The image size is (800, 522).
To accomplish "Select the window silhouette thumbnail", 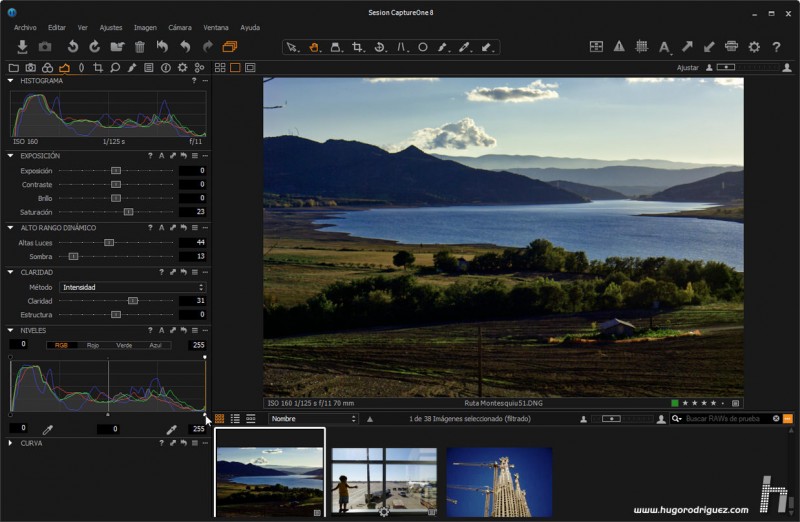I will 384,480.
